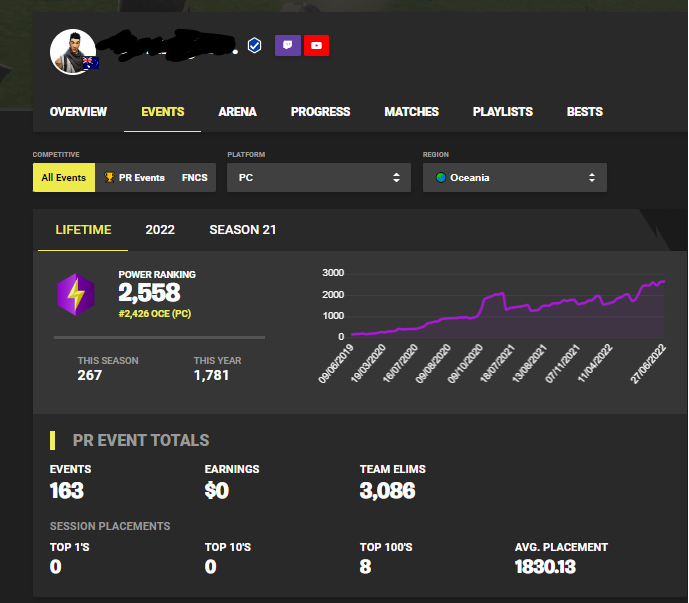Click the trophy icon on PR Events
The width and height of the screenshot is (689, 603).
109,177
